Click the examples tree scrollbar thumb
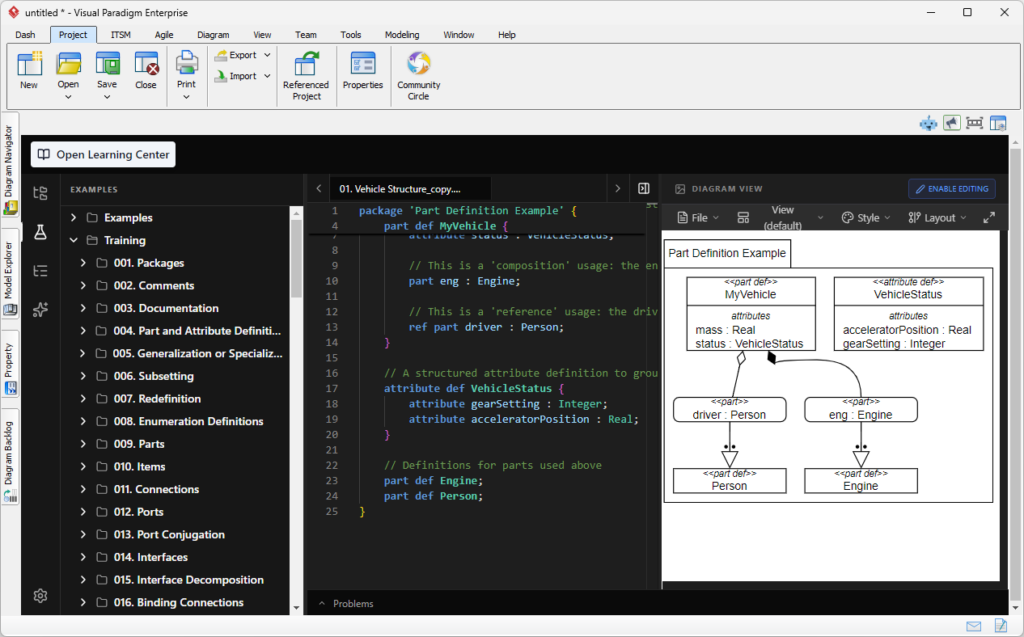Viewport: 1024px width, 637px height. (x=296, y=258)
